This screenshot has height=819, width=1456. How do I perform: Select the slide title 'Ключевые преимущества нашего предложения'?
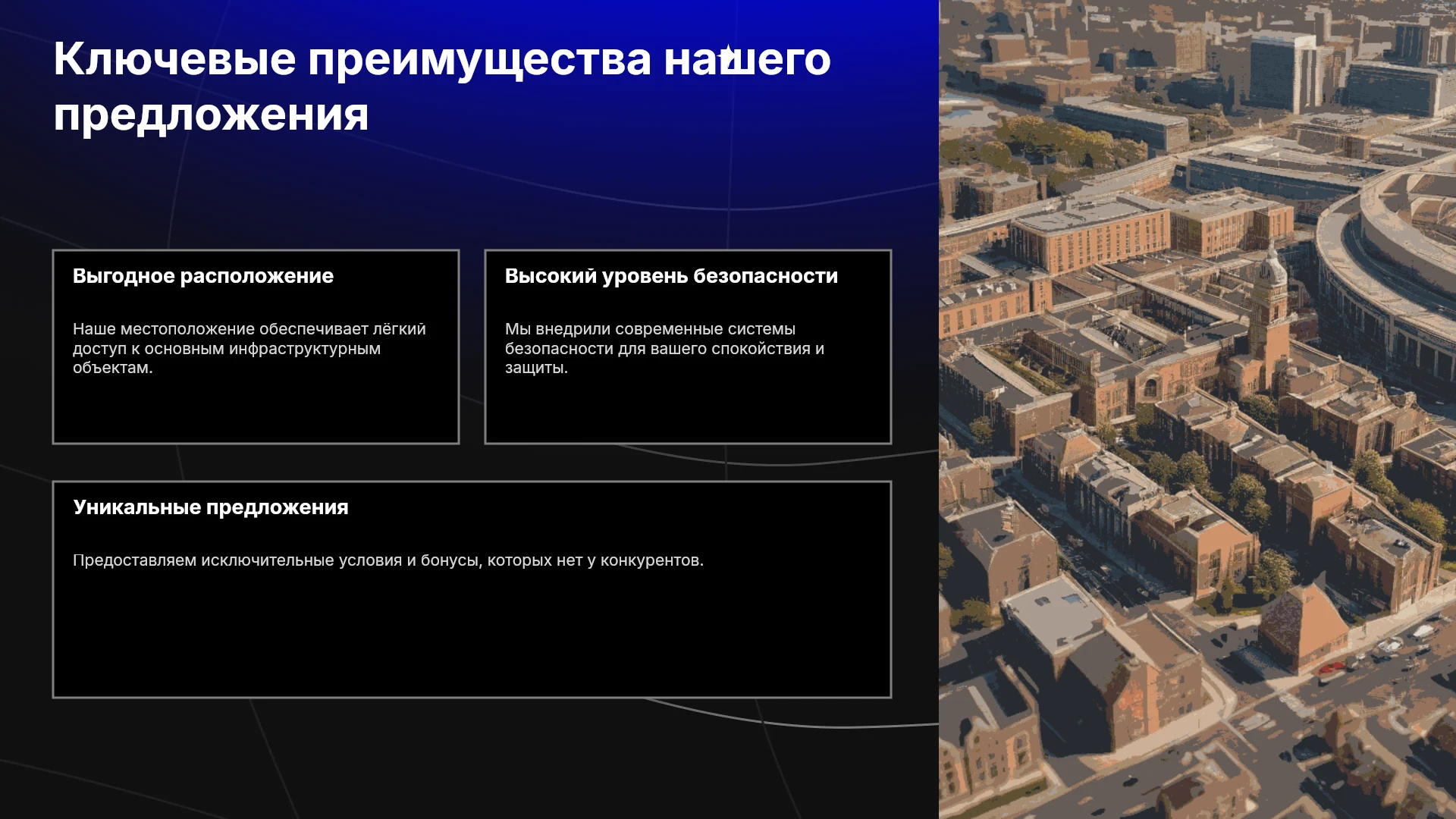coord(442,86)
